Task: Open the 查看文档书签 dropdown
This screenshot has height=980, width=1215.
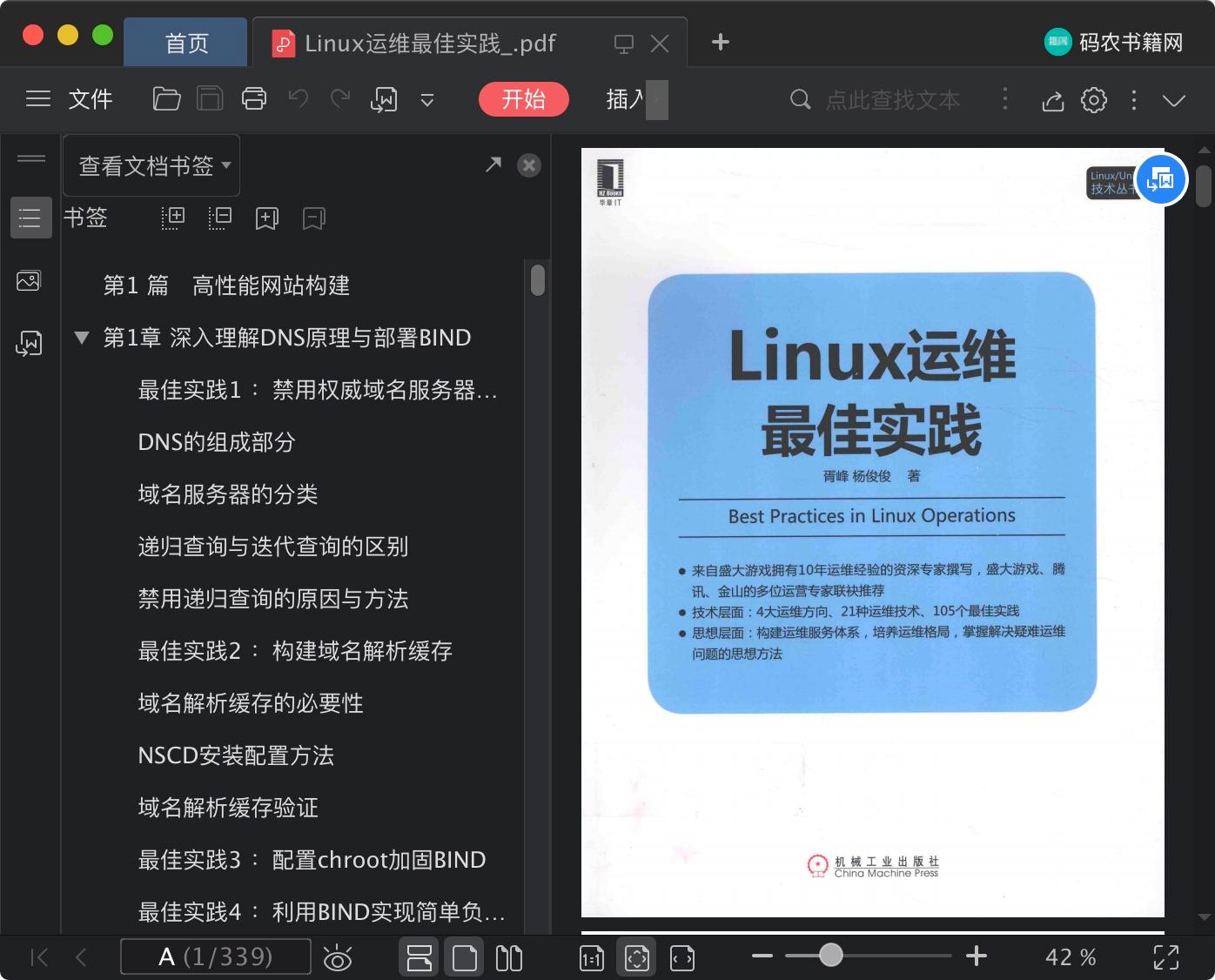Action: tap(151, 165)
